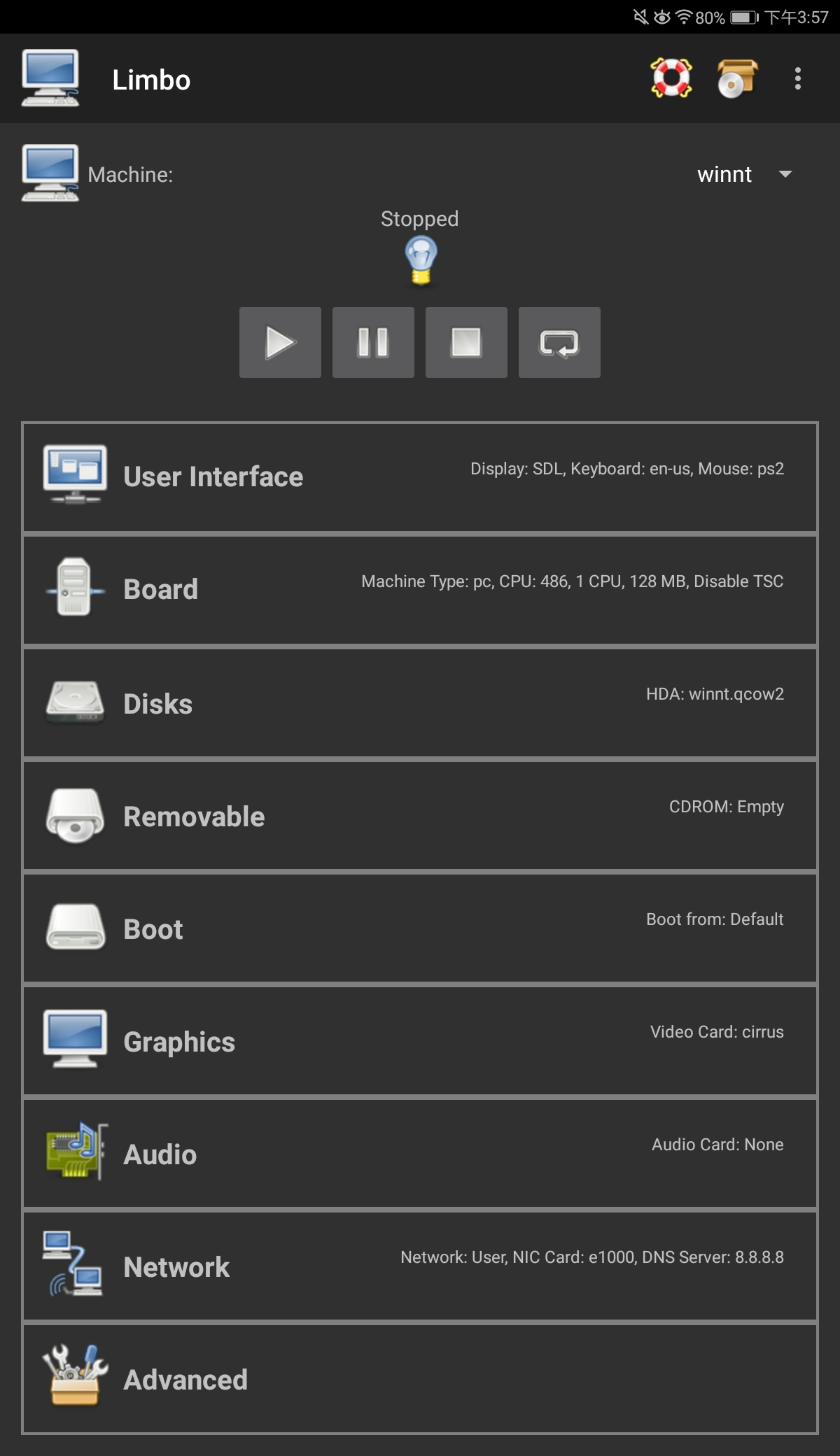
Task: Open the Disks section
Action: [420, 702]
